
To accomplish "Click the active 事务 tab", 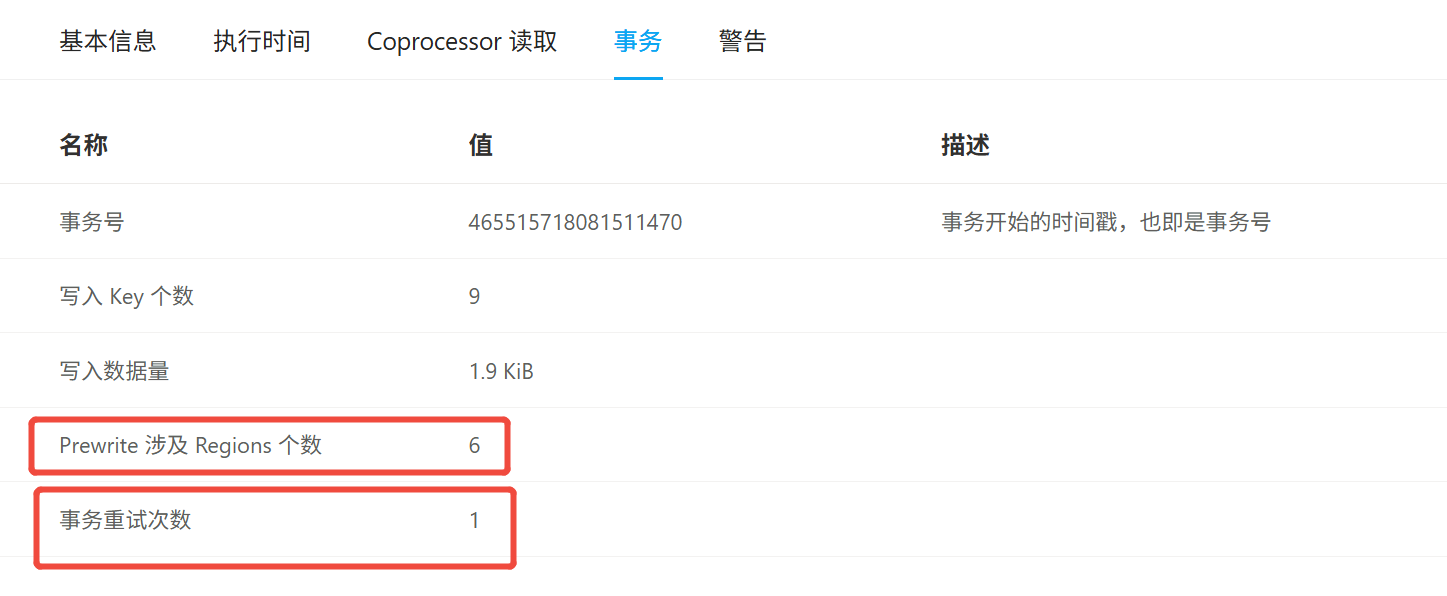I will point(638,41).
